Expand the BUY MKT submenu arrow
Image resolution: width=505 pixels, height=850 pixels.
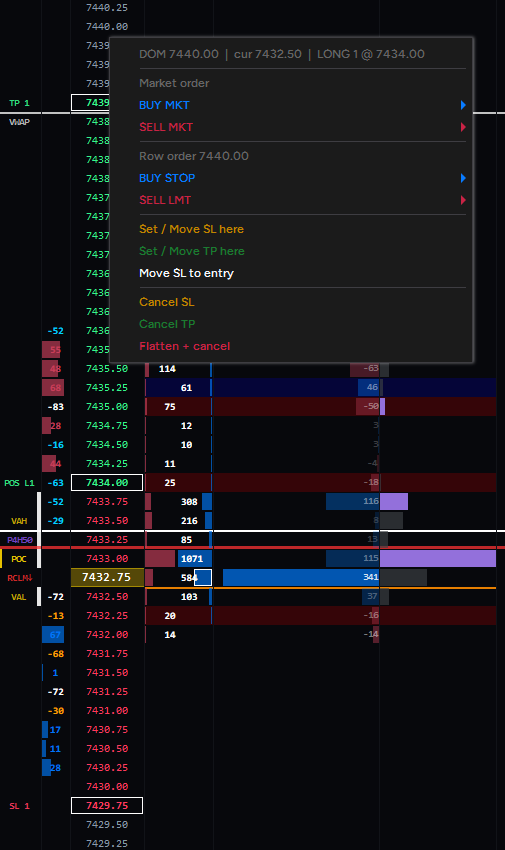coord(463,105)
